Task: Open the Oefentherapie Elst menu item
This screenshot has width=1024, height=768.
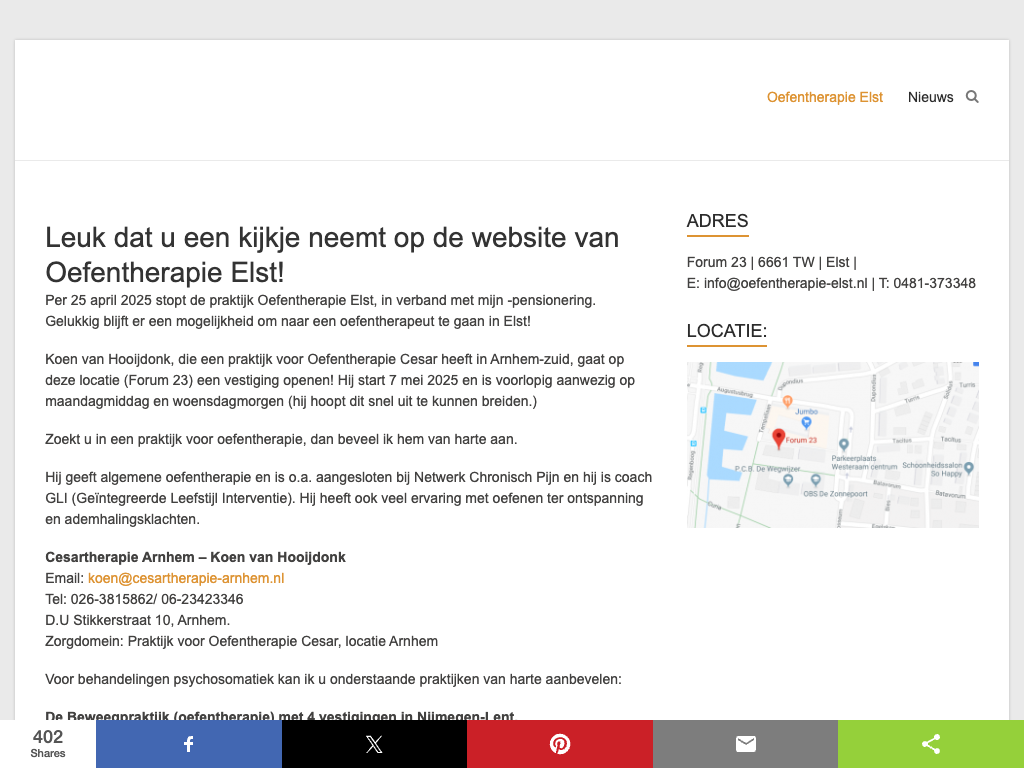Action: coord(825,97)
